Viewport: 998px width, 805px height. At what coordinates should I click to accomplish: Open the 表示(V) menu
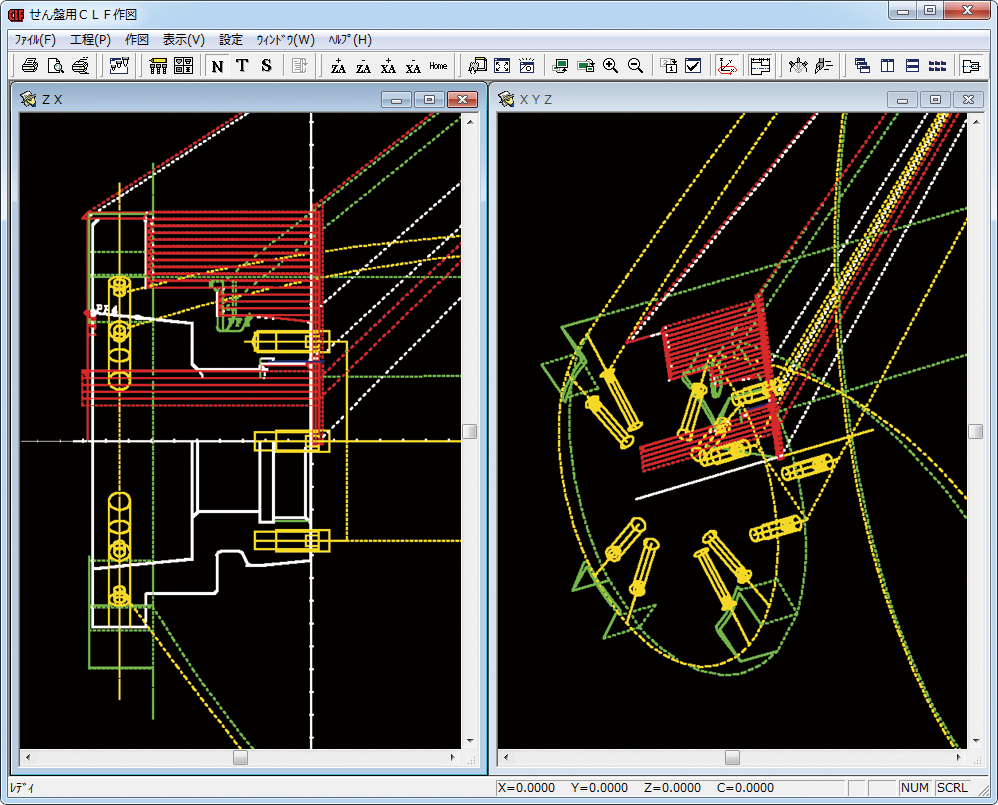click(183, 39)
